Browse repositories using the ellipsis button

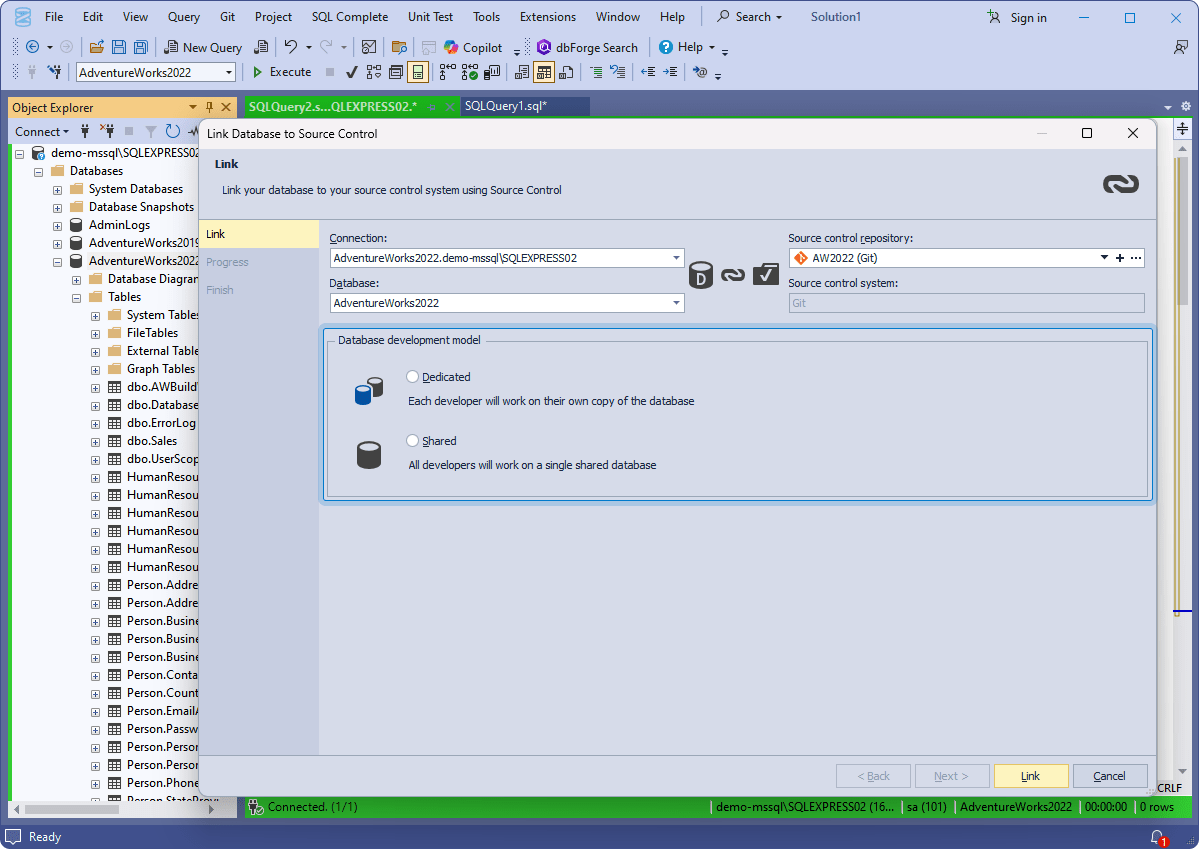(1136, 257)
